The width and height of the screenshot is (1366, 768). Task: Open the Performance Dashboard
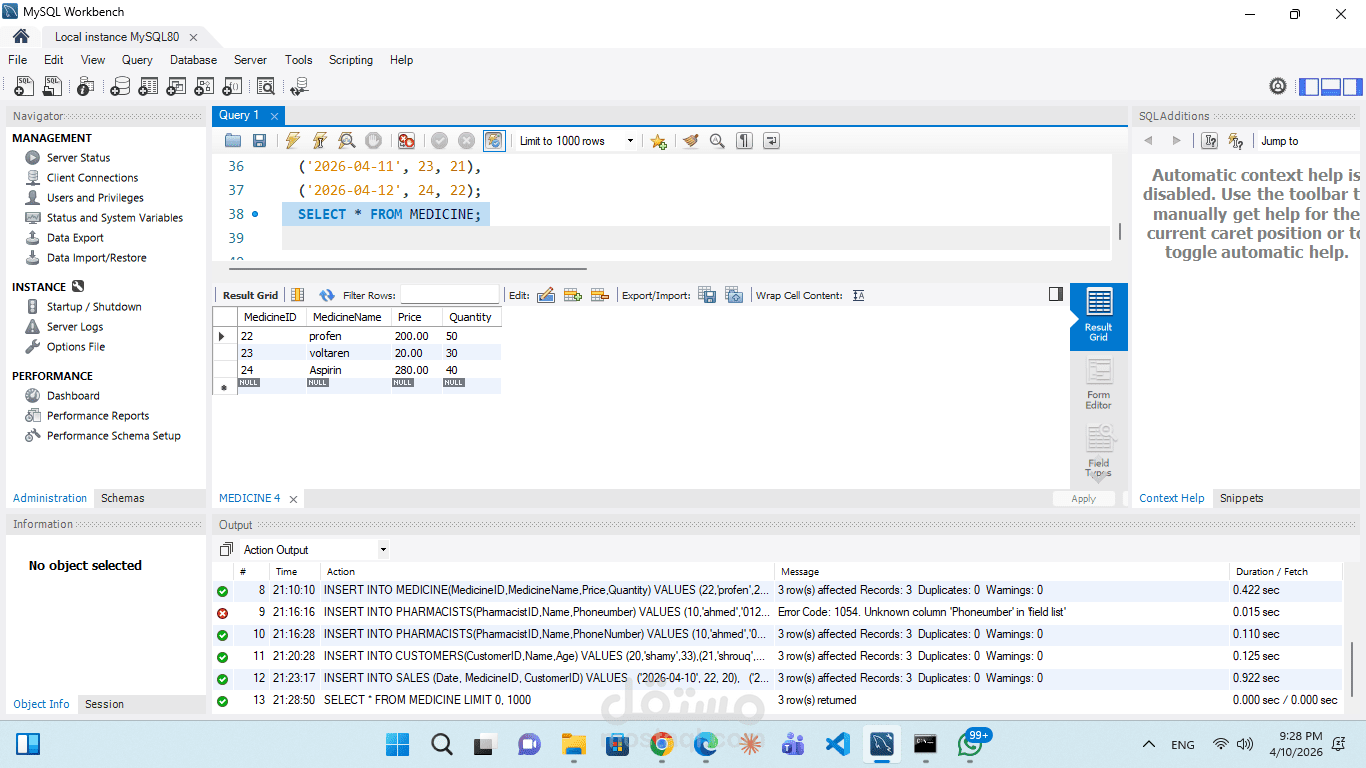[73, 396]
